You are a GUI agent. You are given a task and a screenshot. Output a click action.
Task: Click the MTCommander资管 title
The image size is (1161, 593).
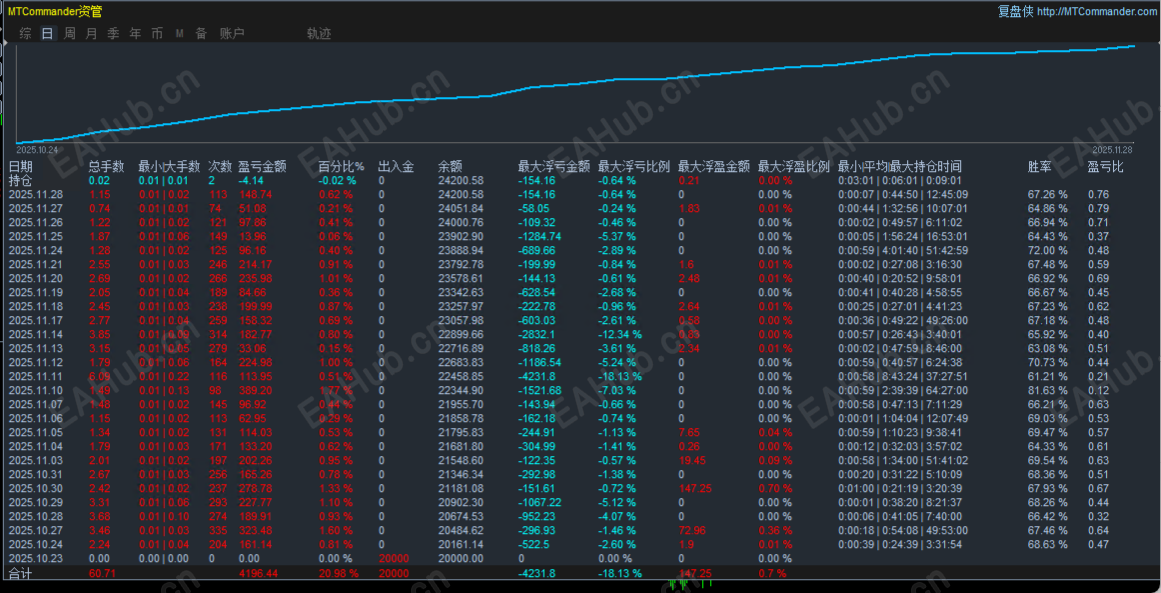[x=55, y=11]
